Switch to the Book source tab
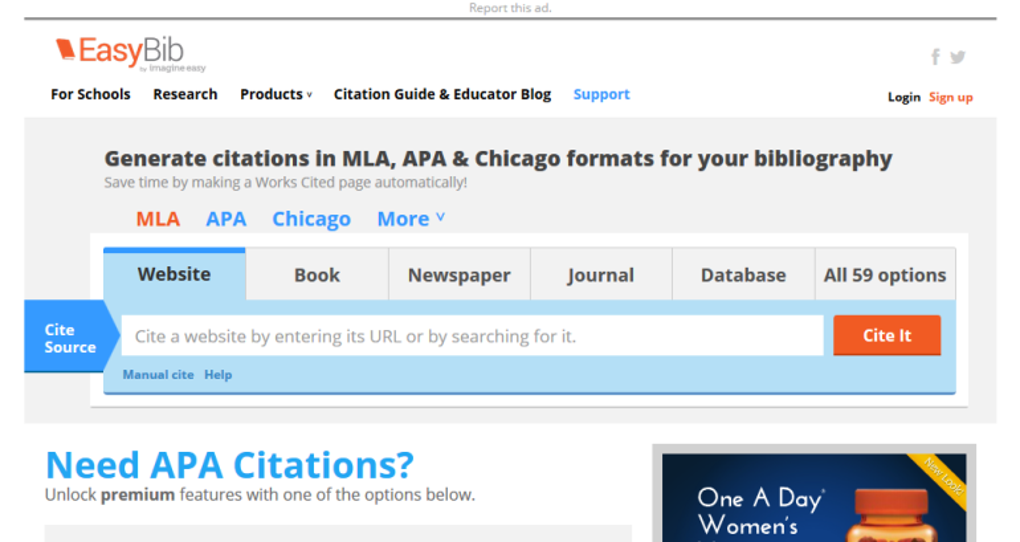 pos(317,275)
